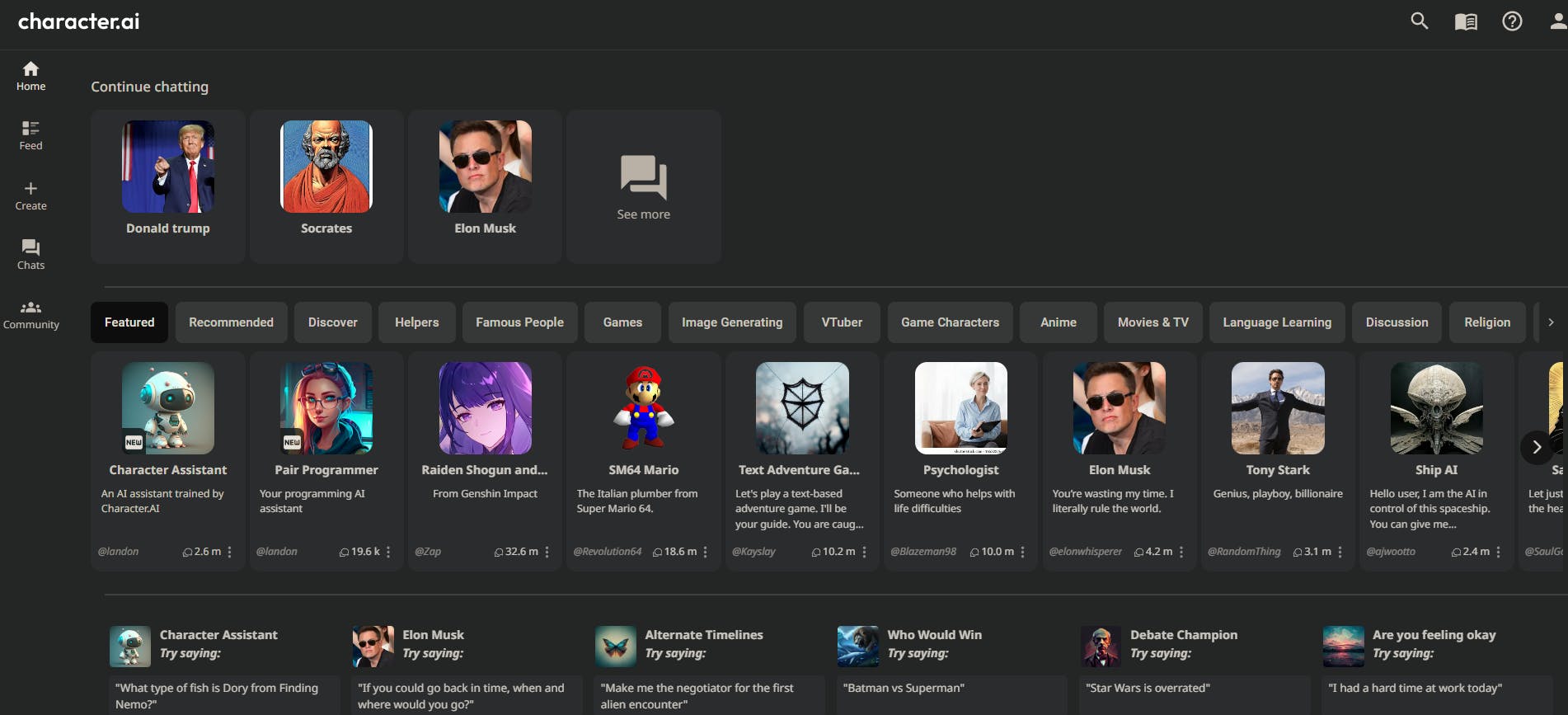This screenshot has height=715, width=1568.
Task: Continue chatting with Socrates
Action: pyautogui.click(x=326, y=186)
